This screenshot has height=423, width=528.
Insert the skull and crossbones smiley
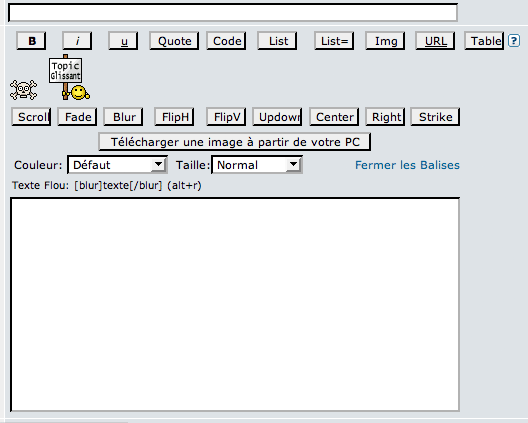pyautogui.click(x=23, y=90)
